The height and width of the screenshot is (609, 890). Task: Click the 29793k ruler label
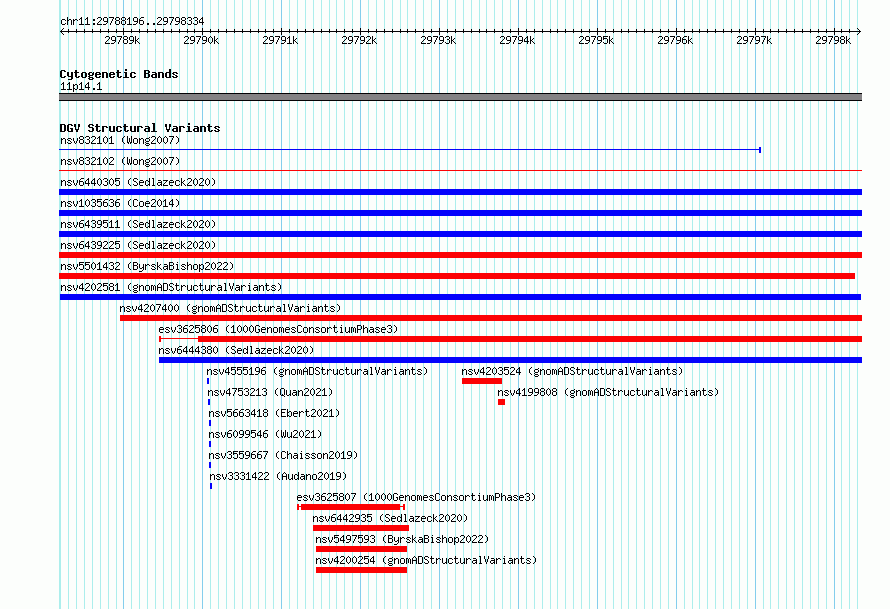pos(438,40)
